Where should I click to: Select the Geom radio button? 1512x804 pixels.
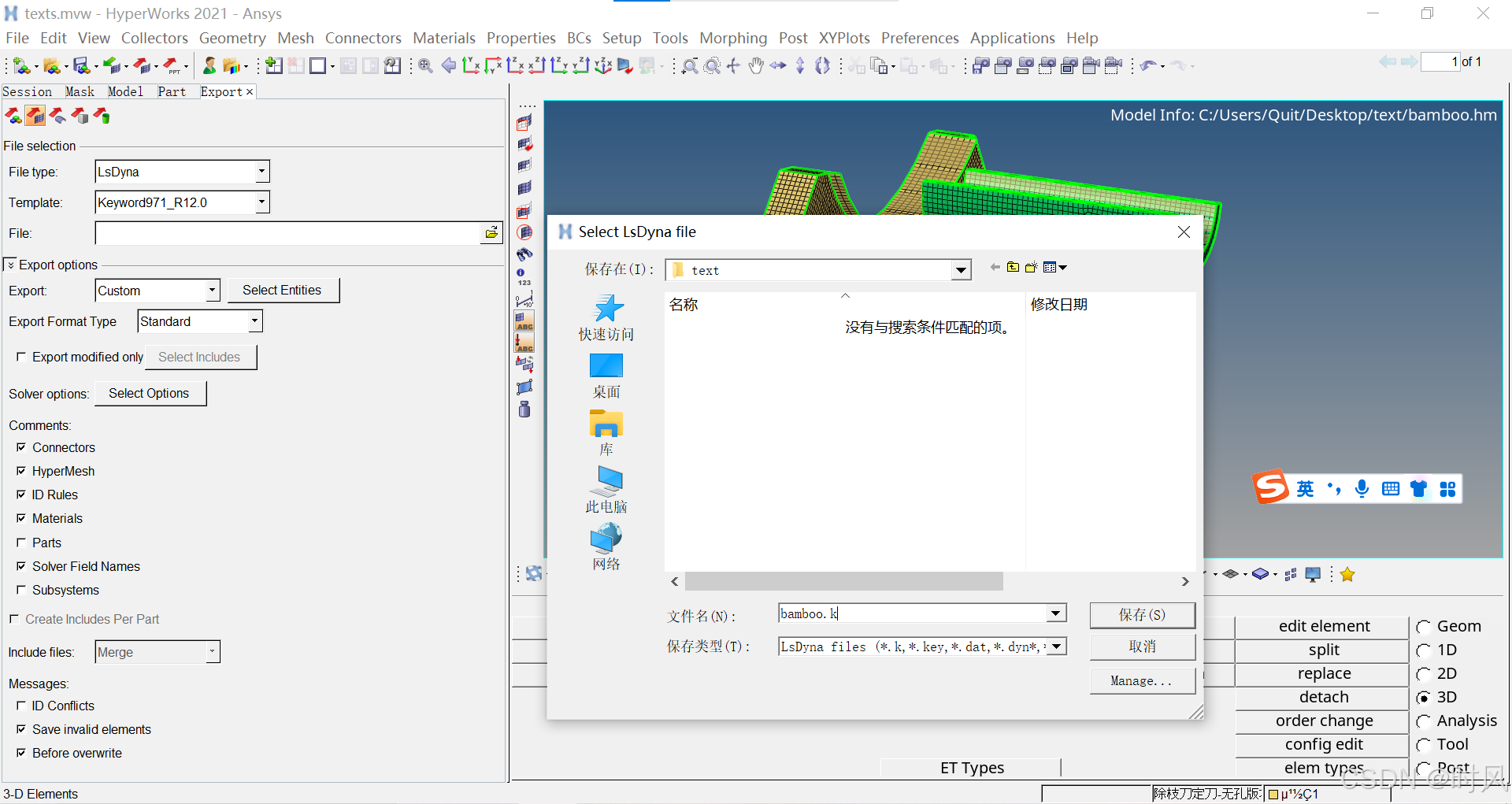click(x=1424, y=628)
